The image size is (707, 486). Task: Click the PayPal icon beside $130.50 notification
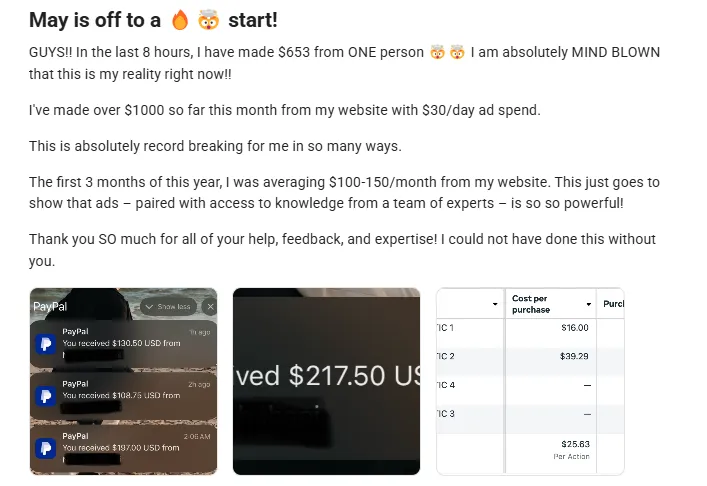[x=46, y=344]
